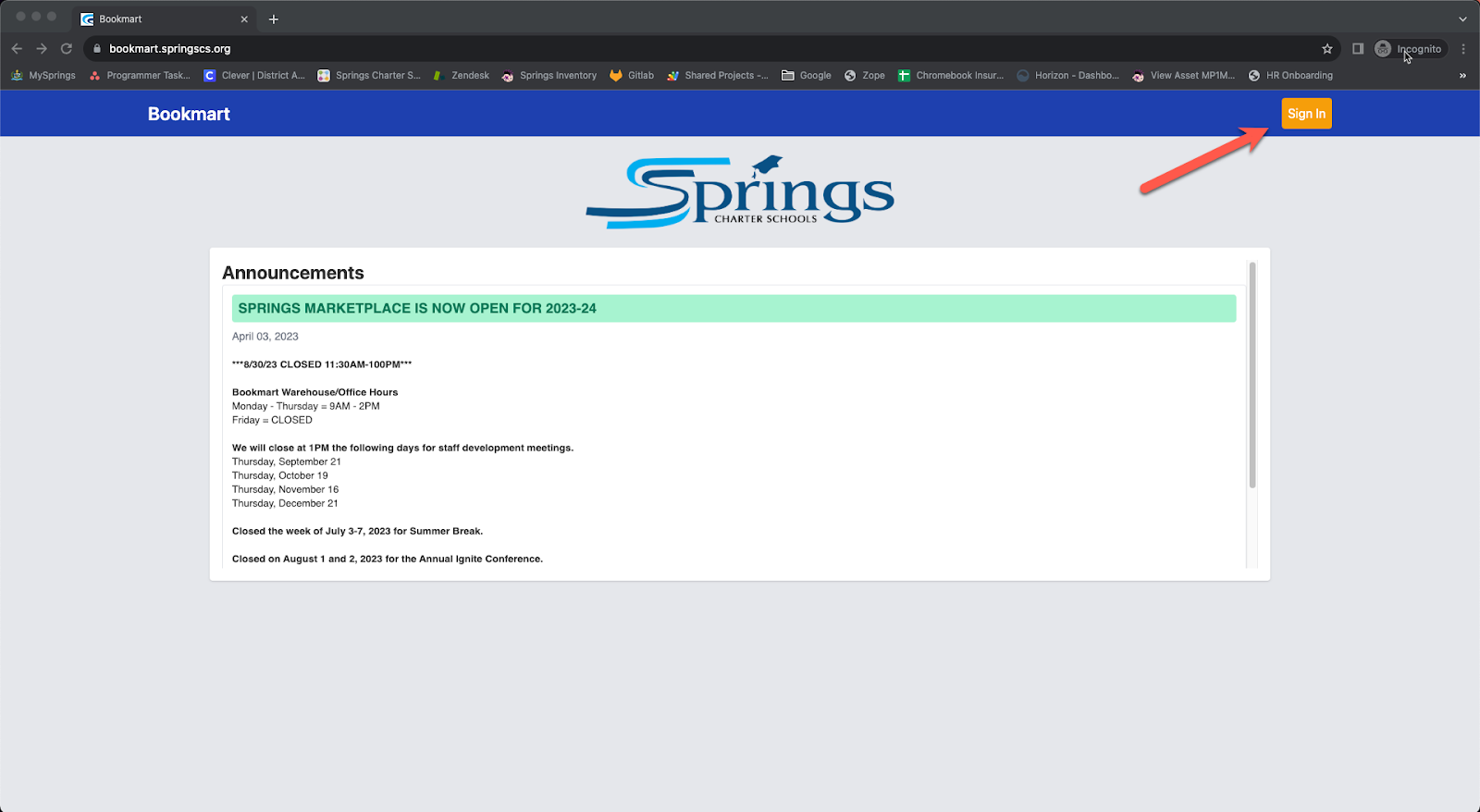
Task: Click the Monday - Thursday hours line
Action: (x=306, y=406)
